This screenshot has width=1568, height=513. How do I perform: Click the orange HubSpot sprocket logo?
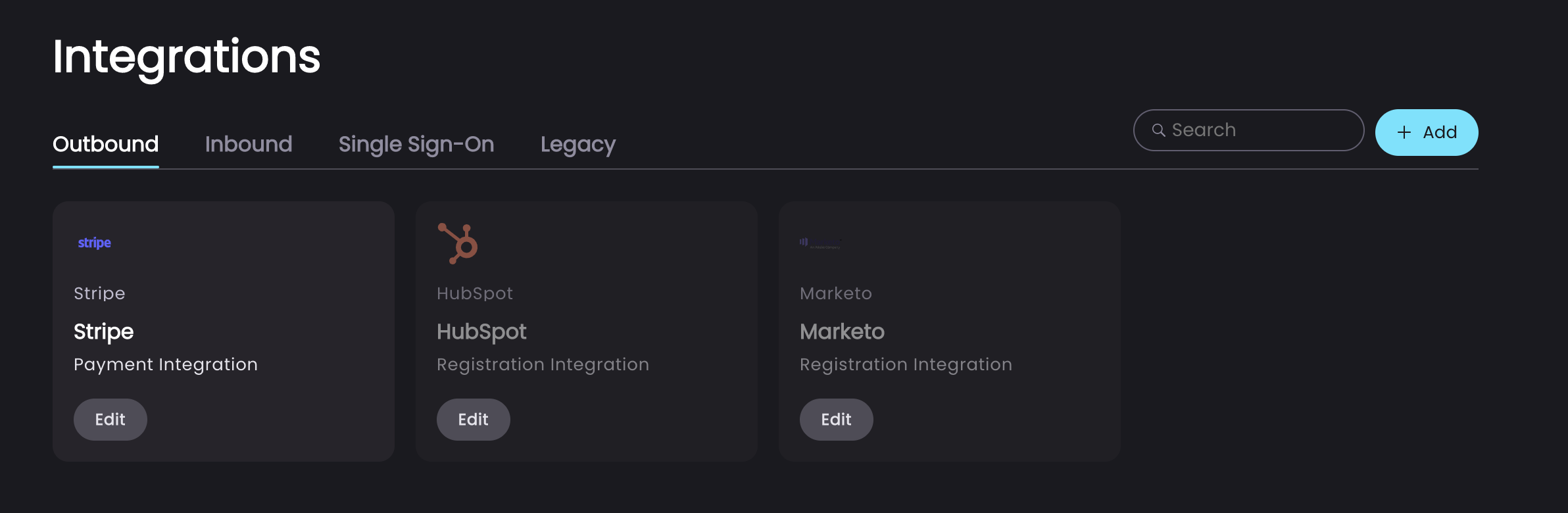[458, 243]
